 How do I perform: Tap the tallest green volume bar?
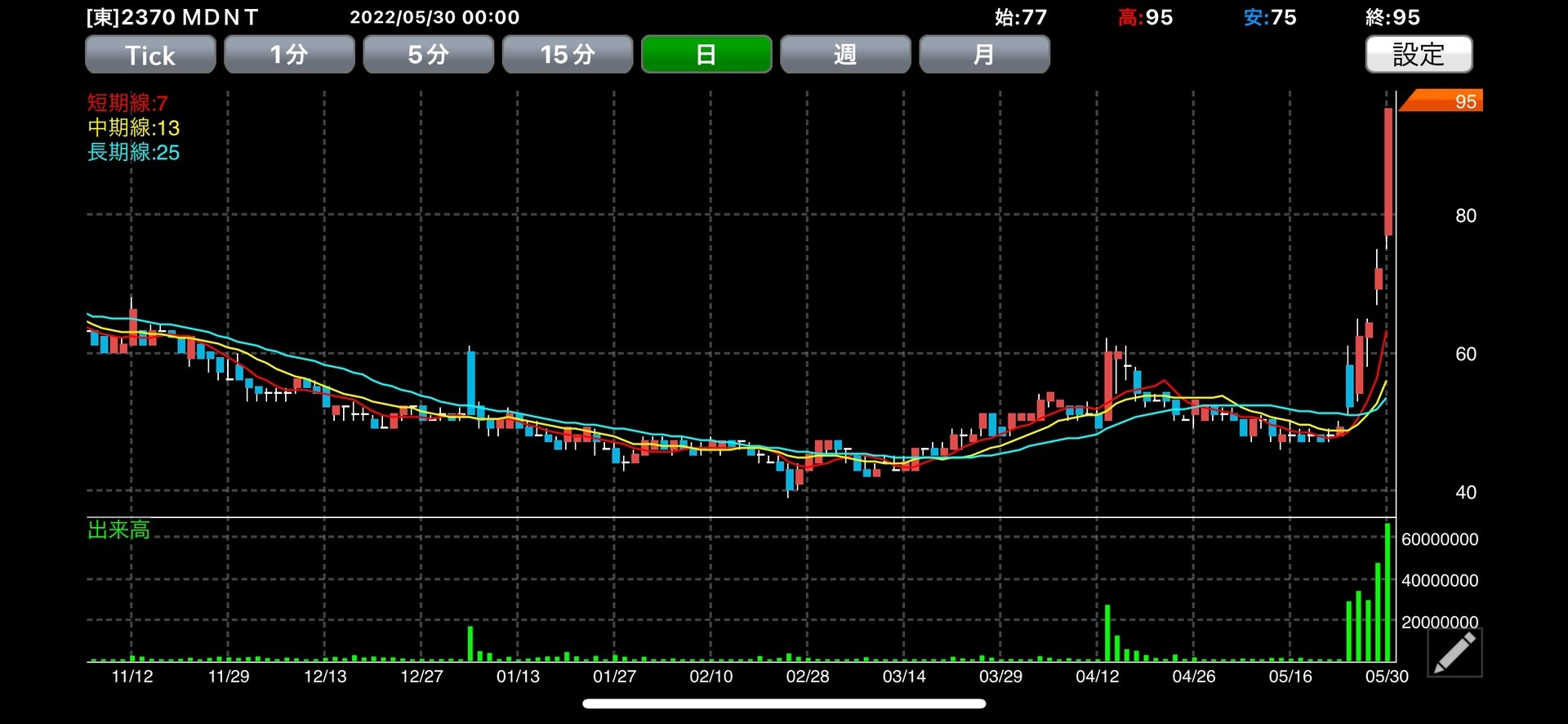(x=1388, y=592)
